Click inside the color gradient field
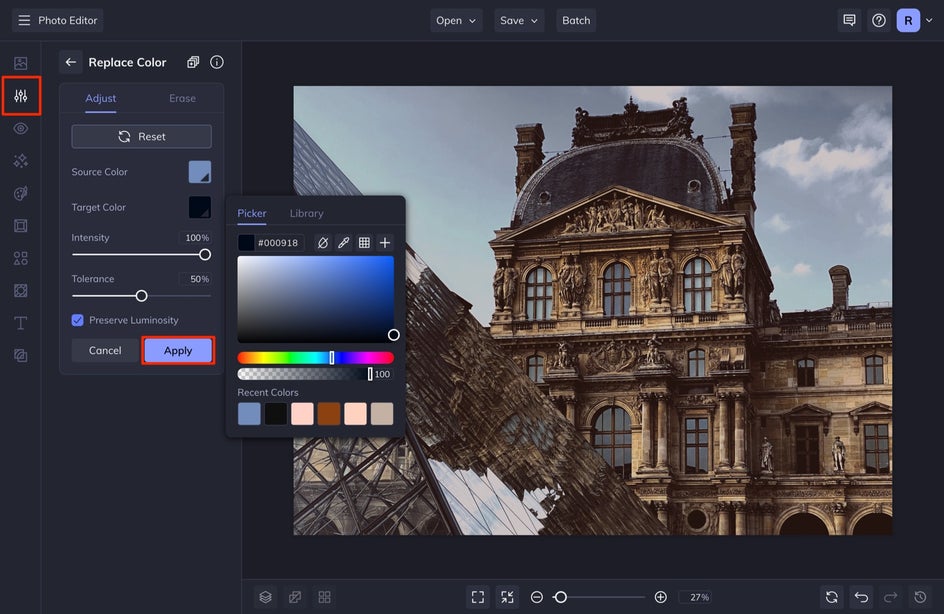The width and height of the screenshot is (944, 614). pos(315,299)
